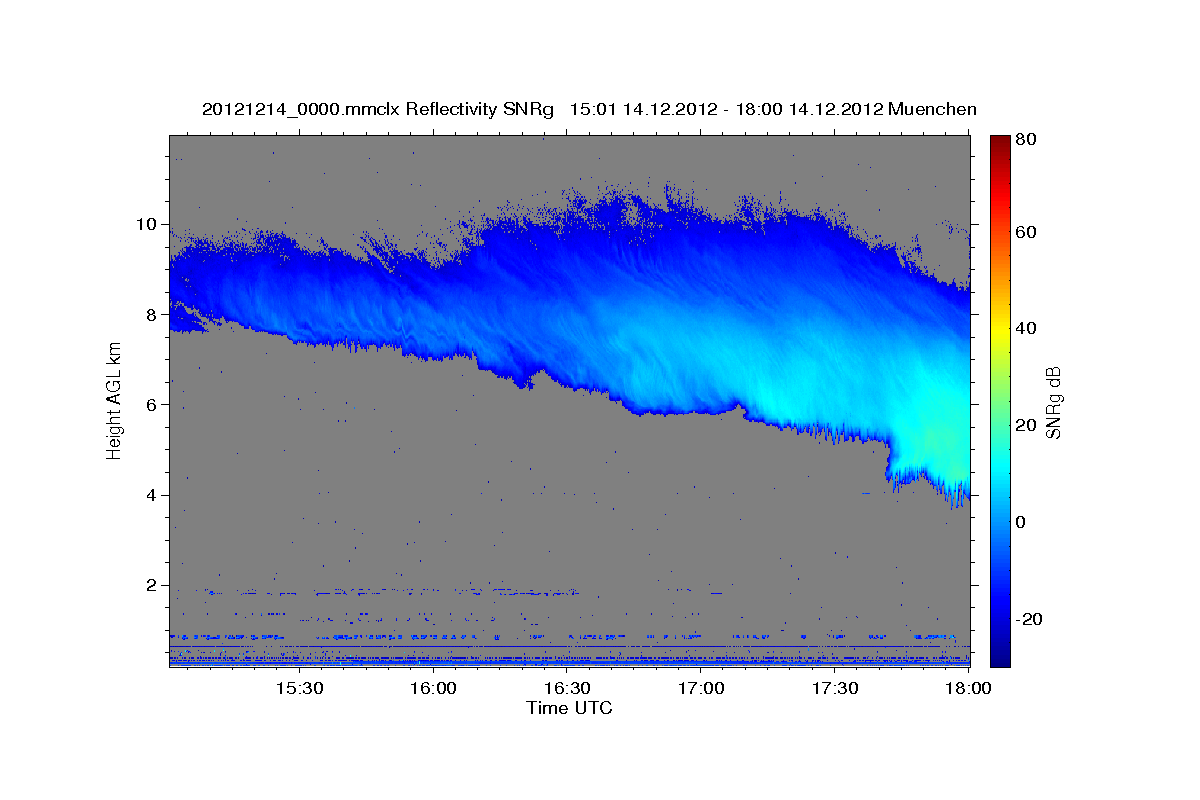The width and height of the screenshot is (1200, 800).
Task: Click the height tick label 2
Action: tap(153, 586)
